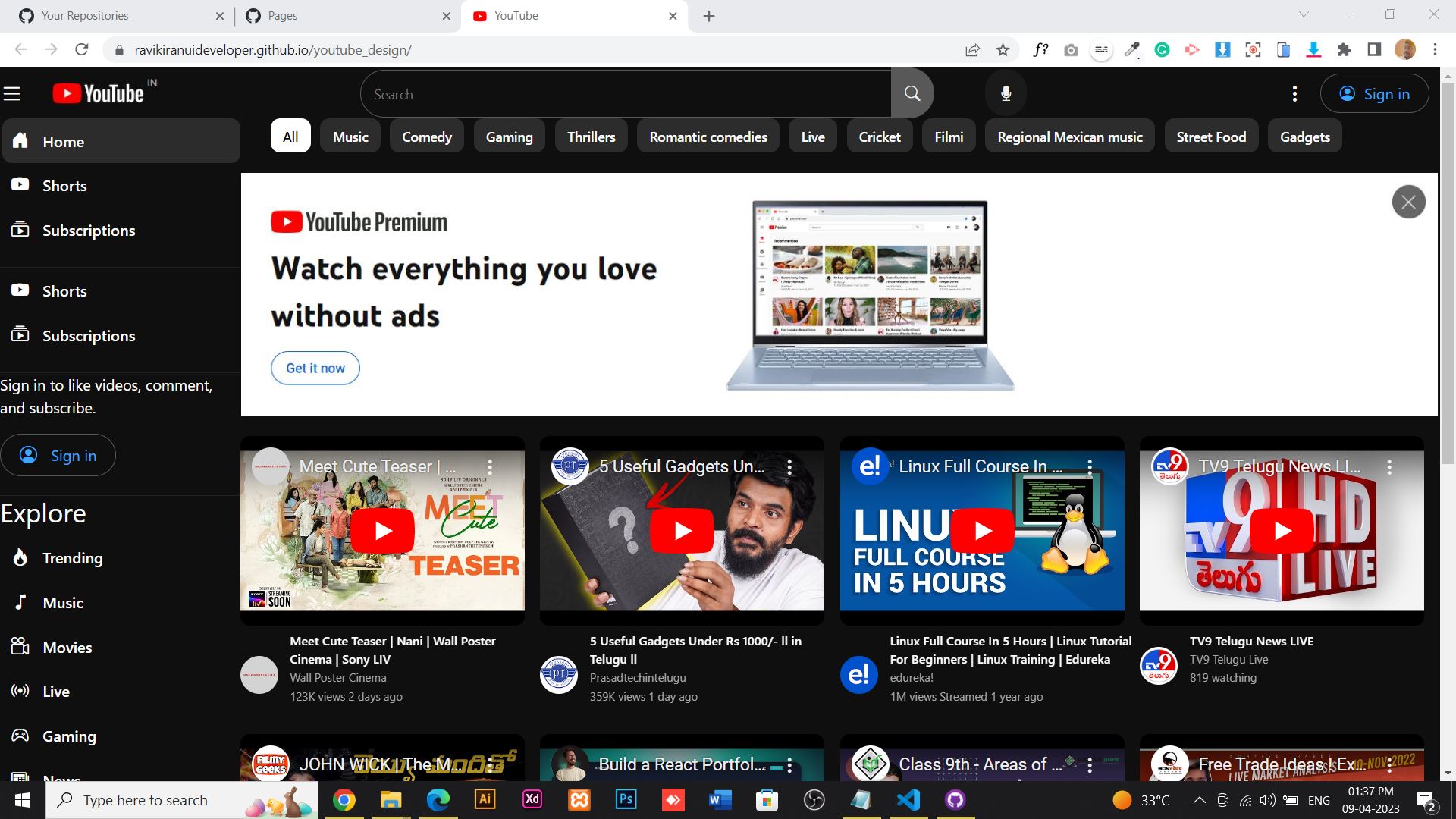Select the Regional Mexican music chip
Viewport: 1456px width, 819px height.
(1070, 136)
